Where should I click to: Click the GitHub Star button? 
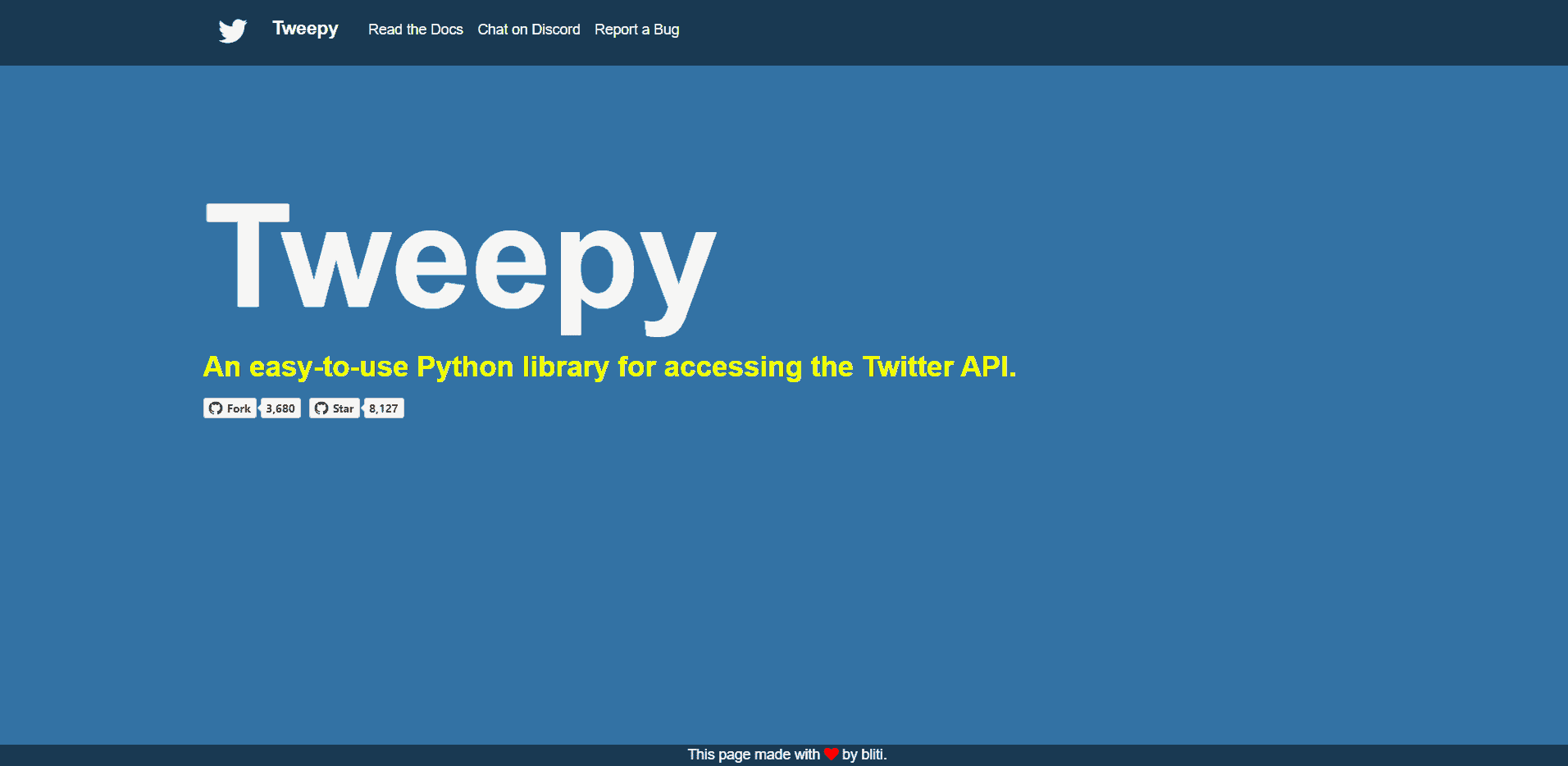tap(335, 408)
